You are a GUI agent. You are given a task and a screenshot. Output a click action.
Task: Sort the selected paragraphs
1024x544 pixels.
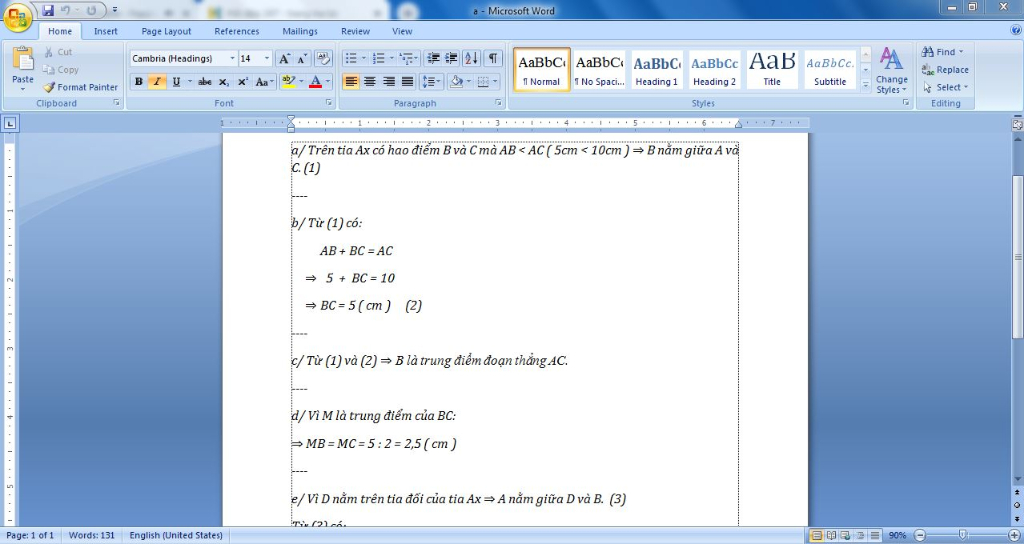pyautogui.click(x=471, y=59)
